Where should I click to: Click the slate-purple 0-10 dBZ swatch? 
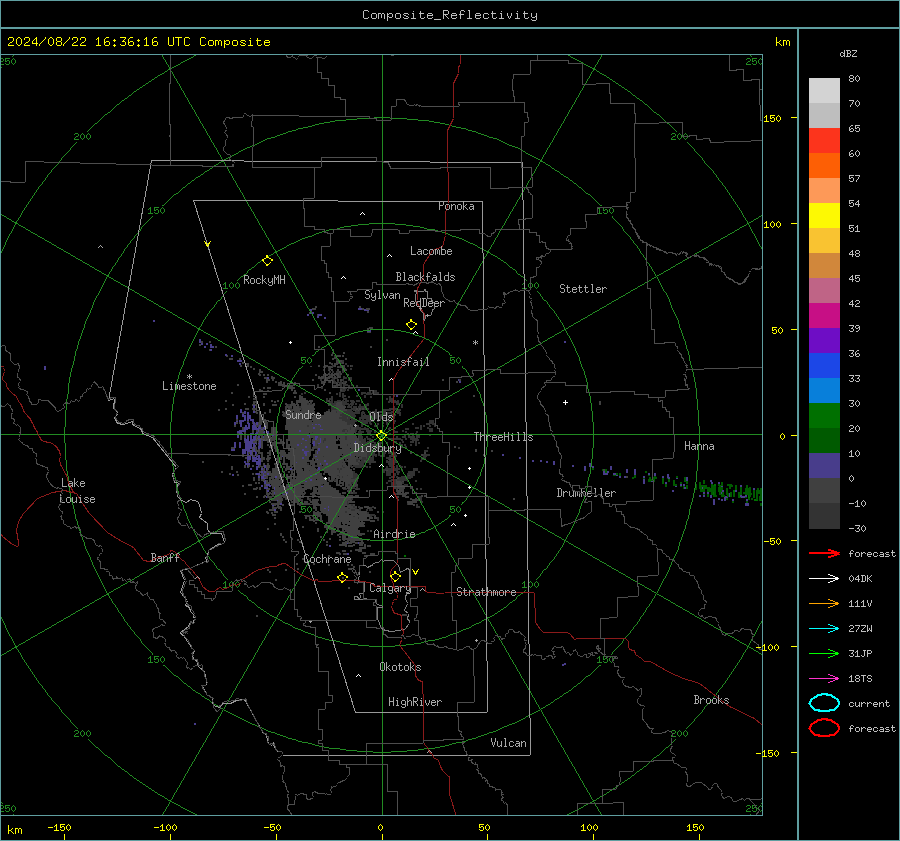(824, 466)
